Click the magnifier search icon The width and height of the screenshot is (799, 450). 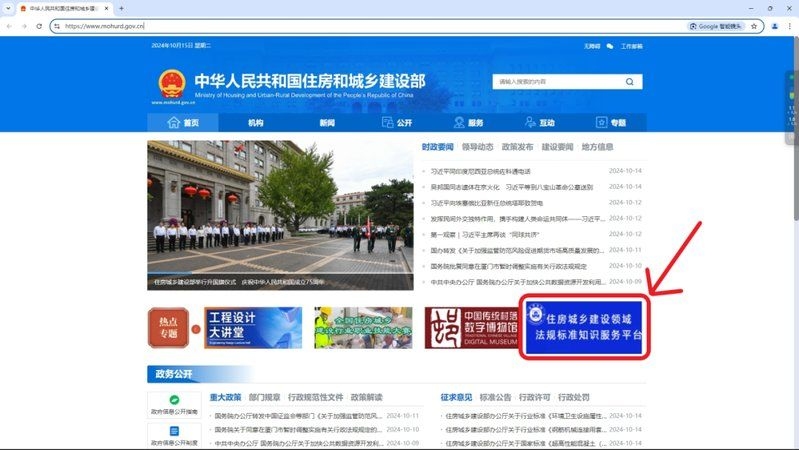click(x=630, y=82)
